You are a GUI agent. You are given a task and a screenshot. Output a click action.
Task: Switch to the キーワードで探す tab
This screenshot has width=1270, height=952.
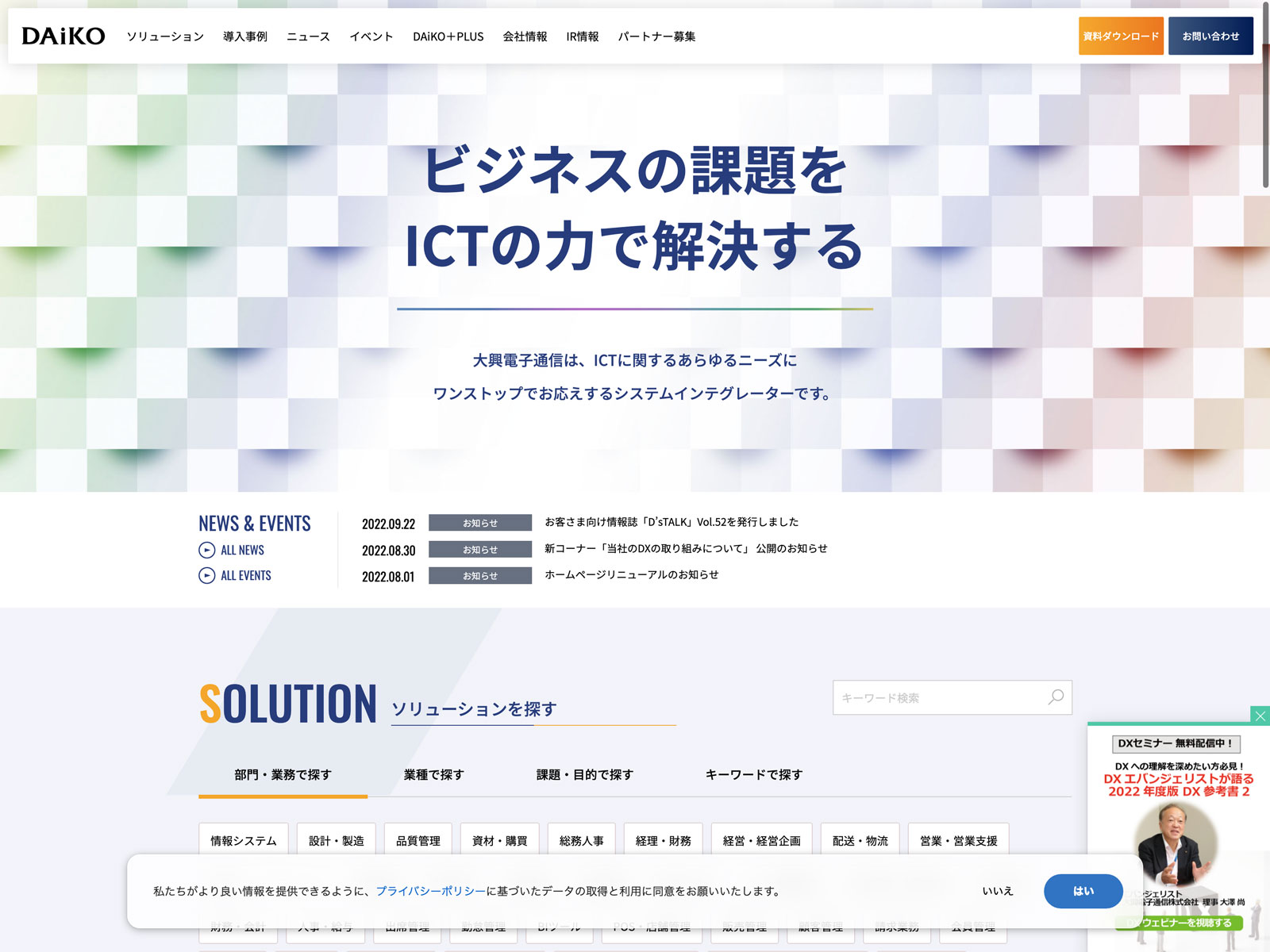[x=754, y=774]
